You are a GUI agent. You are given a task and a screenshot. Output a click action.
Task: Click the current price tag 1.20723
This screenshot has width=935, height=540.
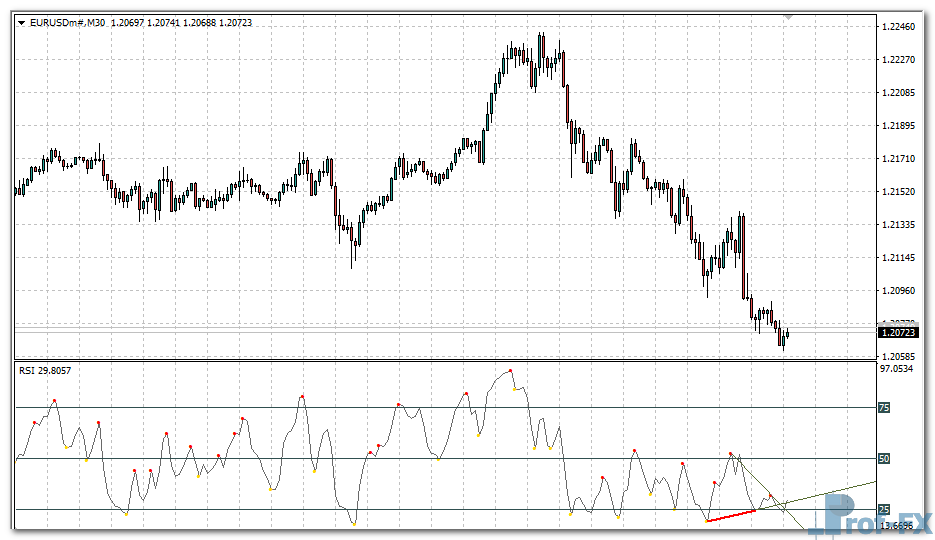pos(897,331)
